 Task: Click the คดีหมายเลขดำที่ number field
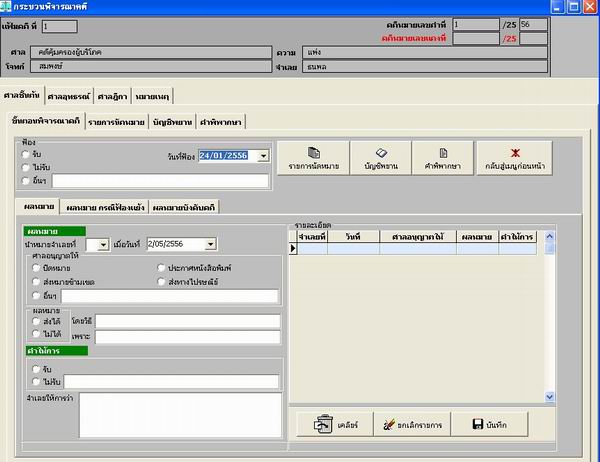476,25
